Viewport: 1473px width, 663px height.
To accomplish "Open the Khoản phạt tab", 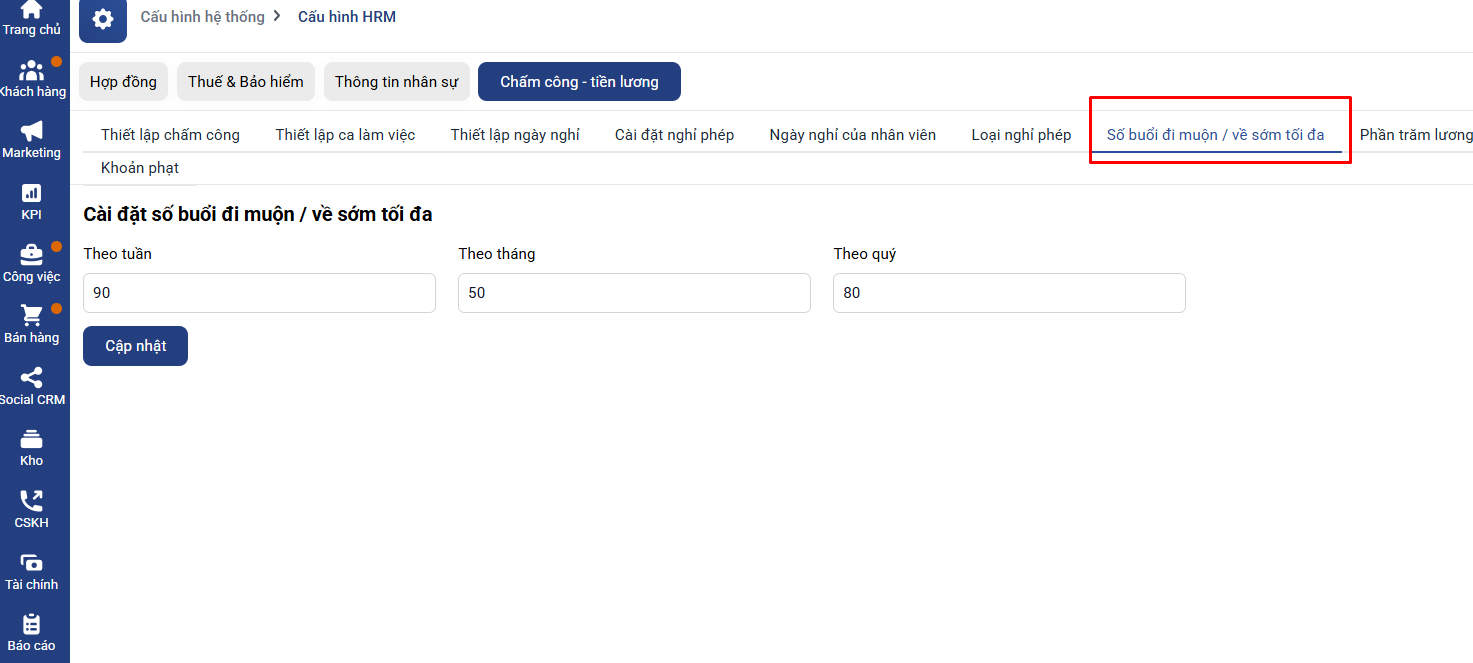I will click(140, 168).
